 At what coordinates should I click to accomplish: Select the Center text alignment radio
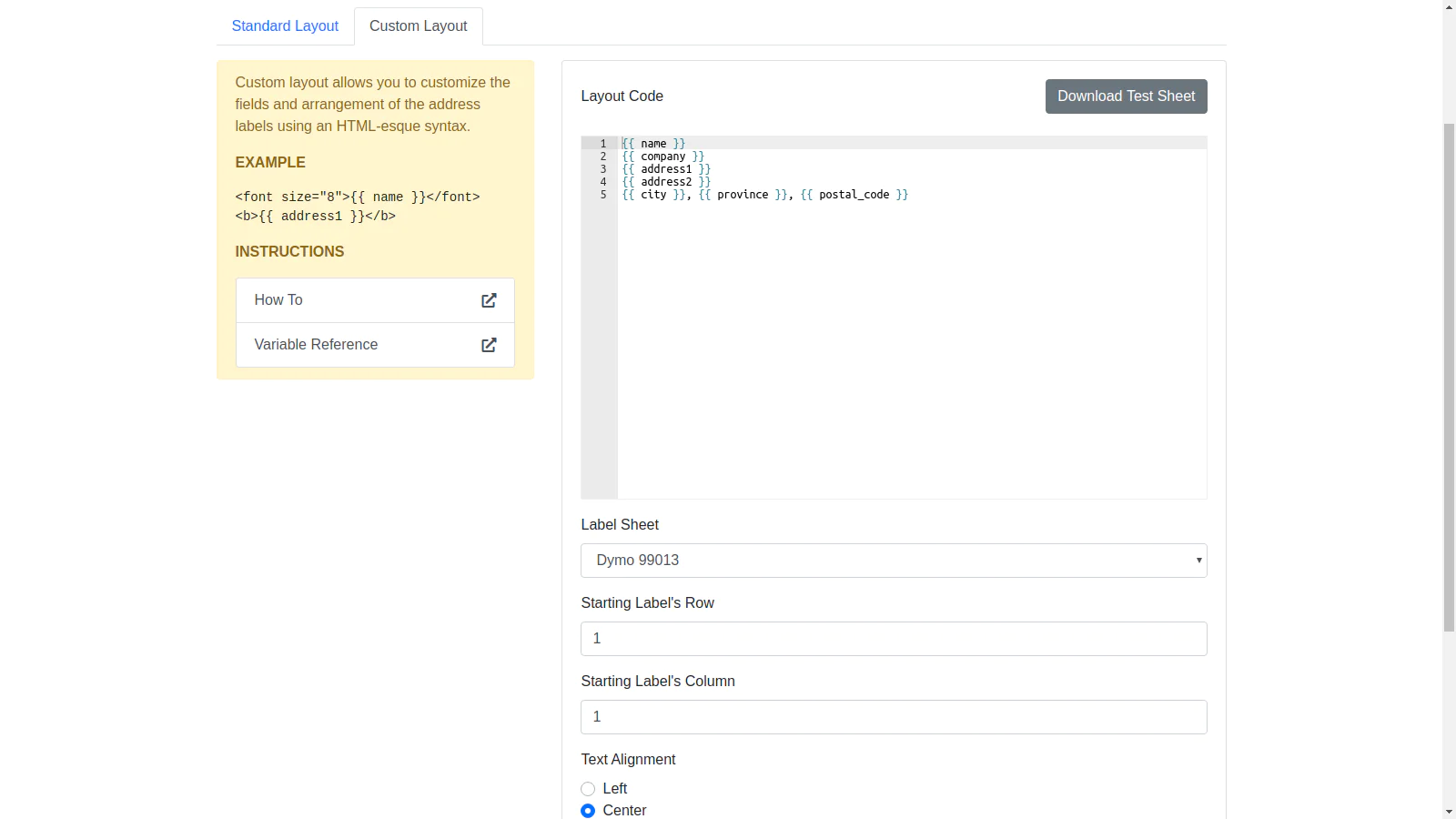click(x=588, y=811)
